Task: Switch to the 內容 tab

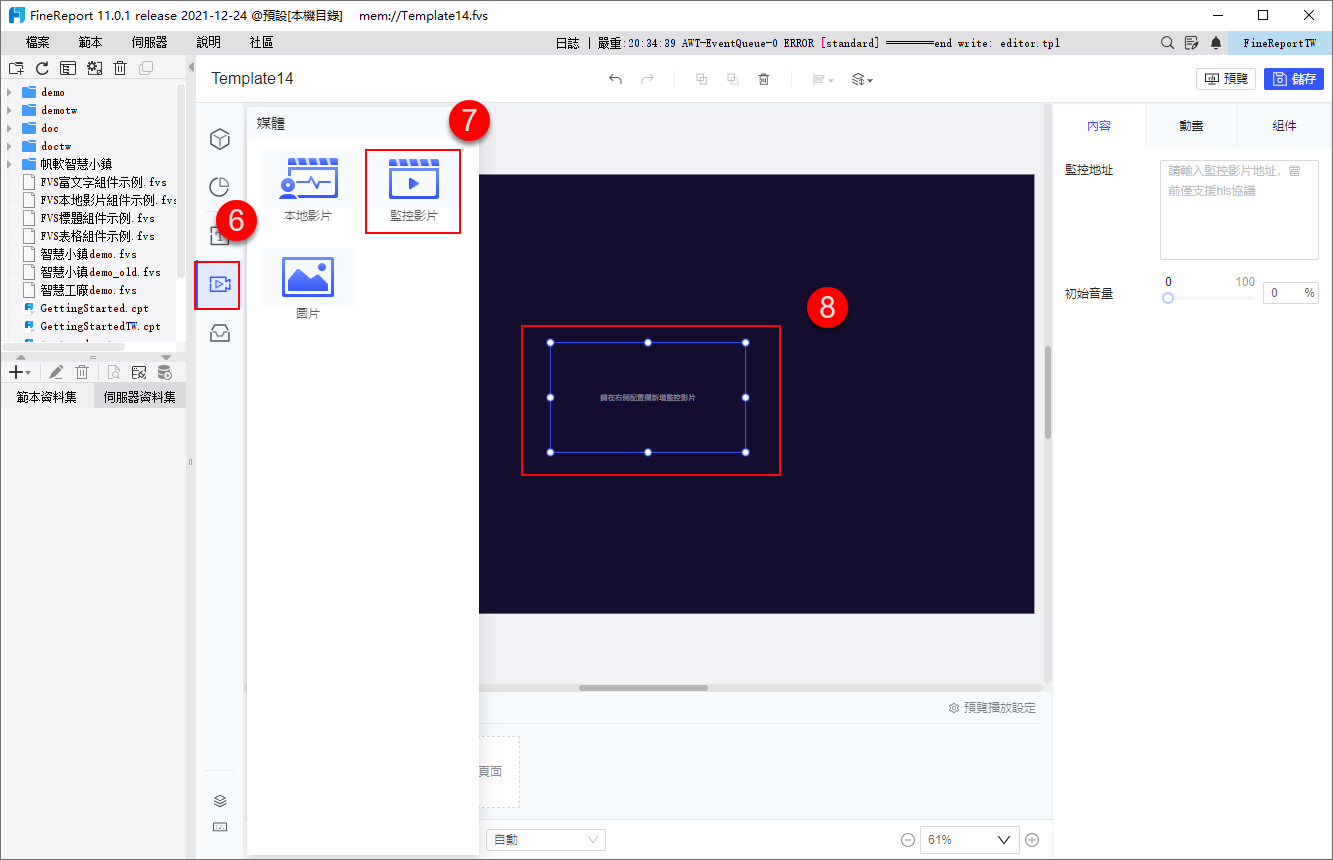Action: (1099, 126)
